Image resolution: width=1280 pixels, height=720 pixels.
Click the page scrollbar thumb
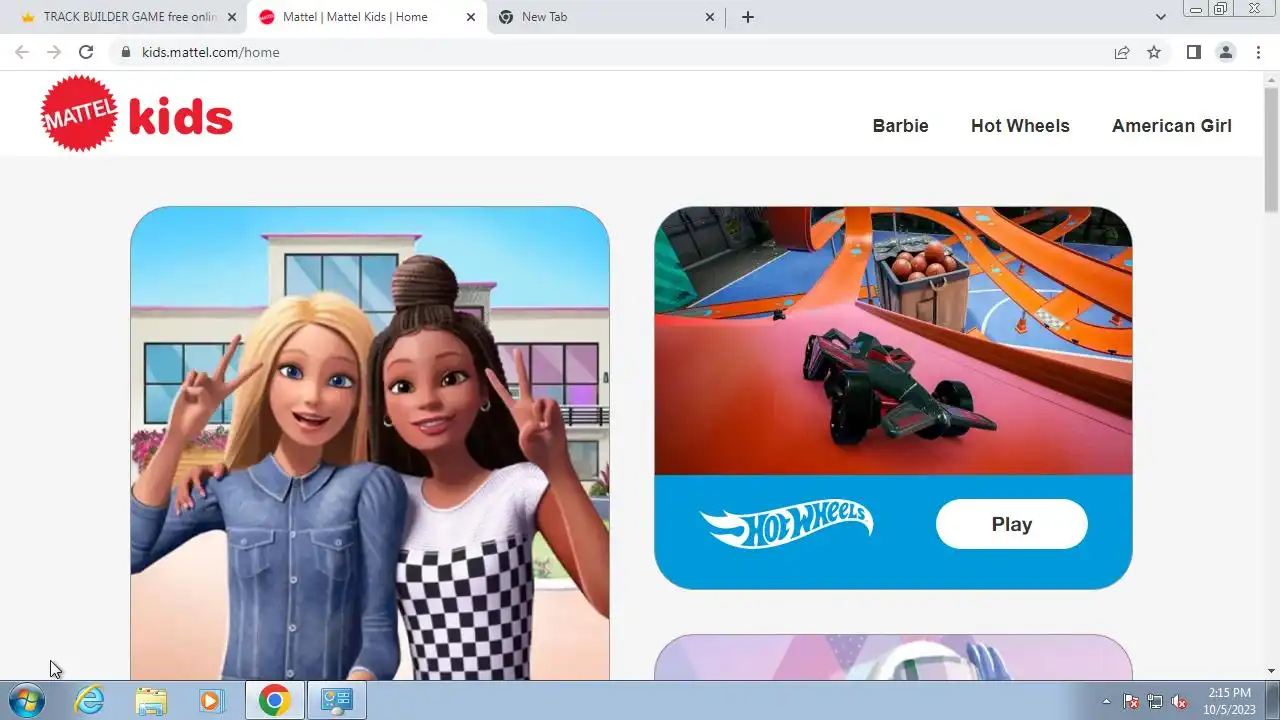(x=1272, y=150)
